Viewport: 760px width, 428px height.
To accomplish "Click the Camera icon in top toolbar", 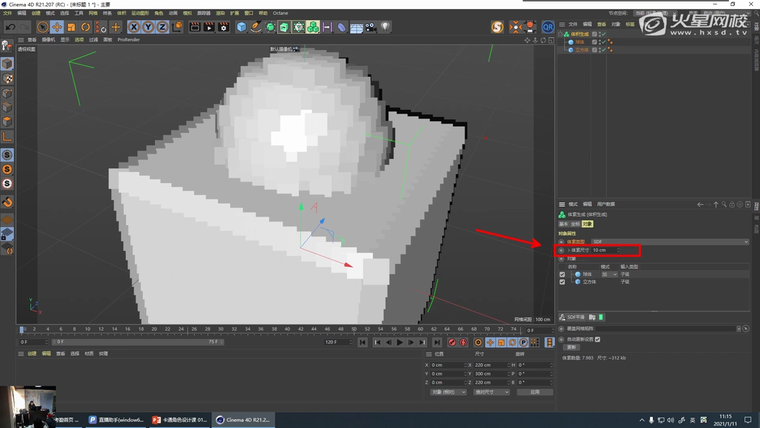I will (372, 27).
